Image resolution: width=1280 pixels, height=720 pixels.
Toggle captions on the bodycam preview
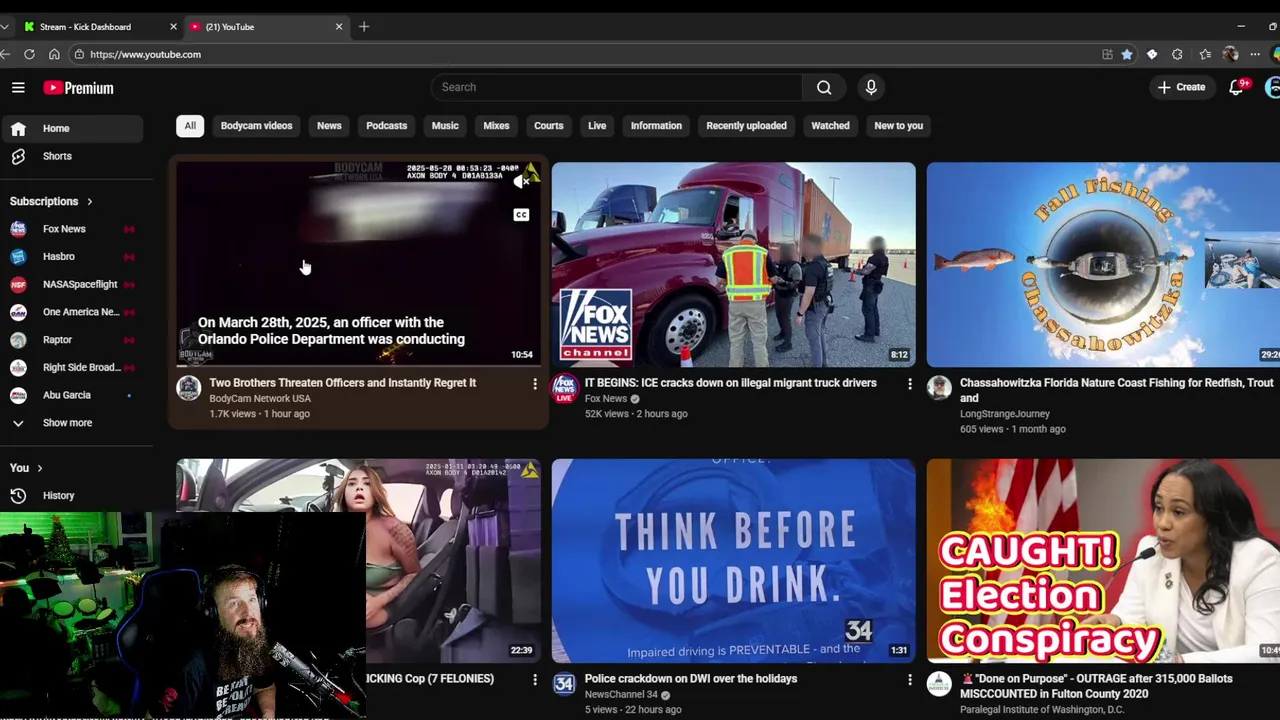coord(521,215)
